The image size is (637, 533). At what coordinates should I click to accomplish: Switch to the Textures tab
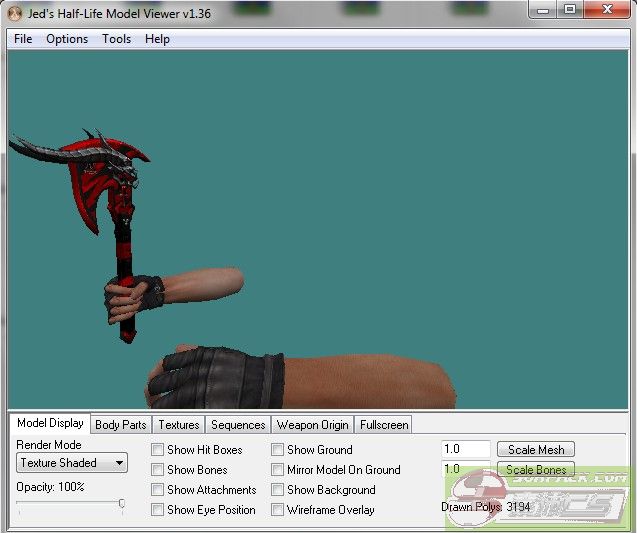(179, 425)
